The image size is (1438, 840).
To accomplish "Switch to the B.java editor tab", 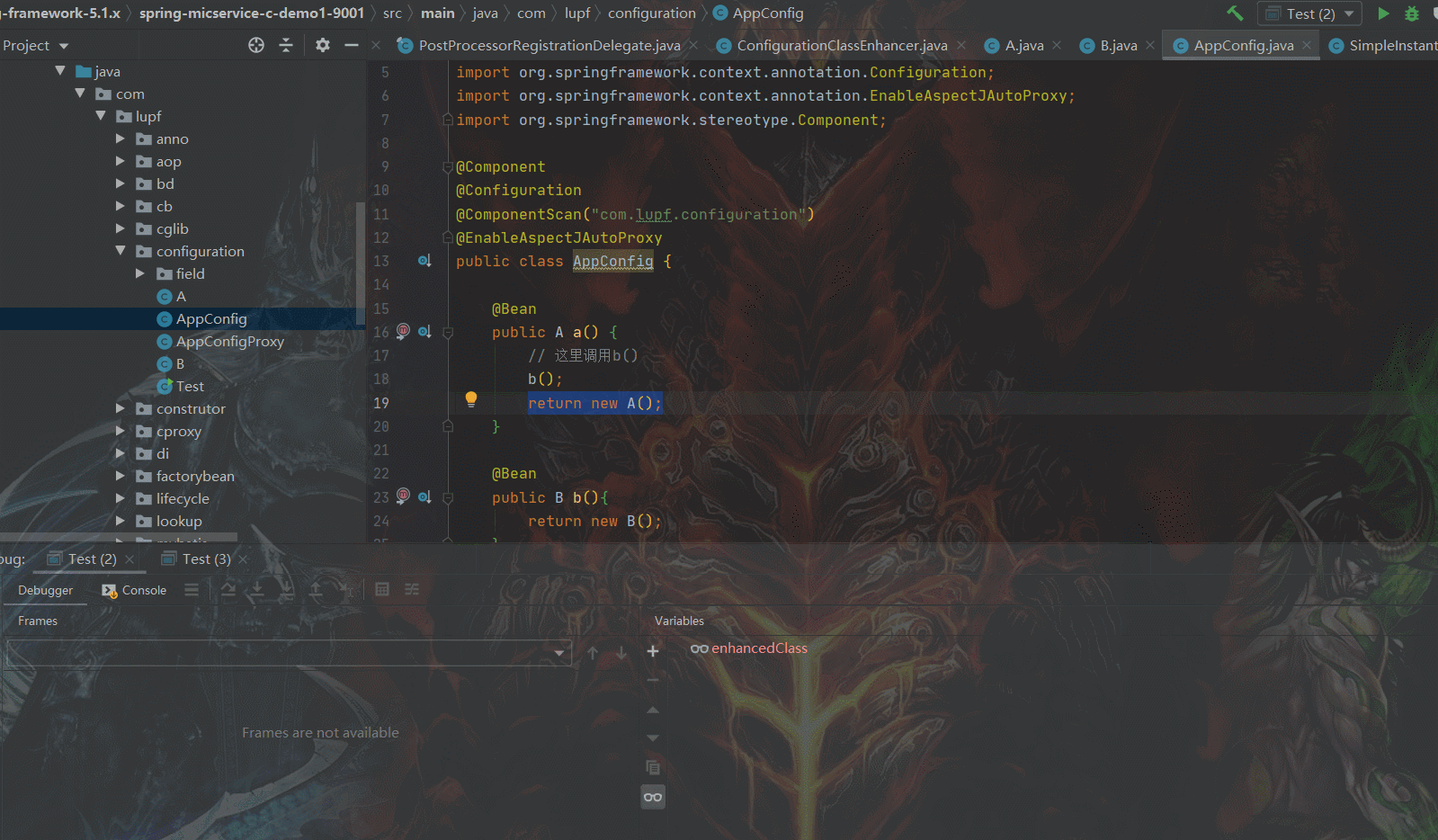I will (1119, 45).
